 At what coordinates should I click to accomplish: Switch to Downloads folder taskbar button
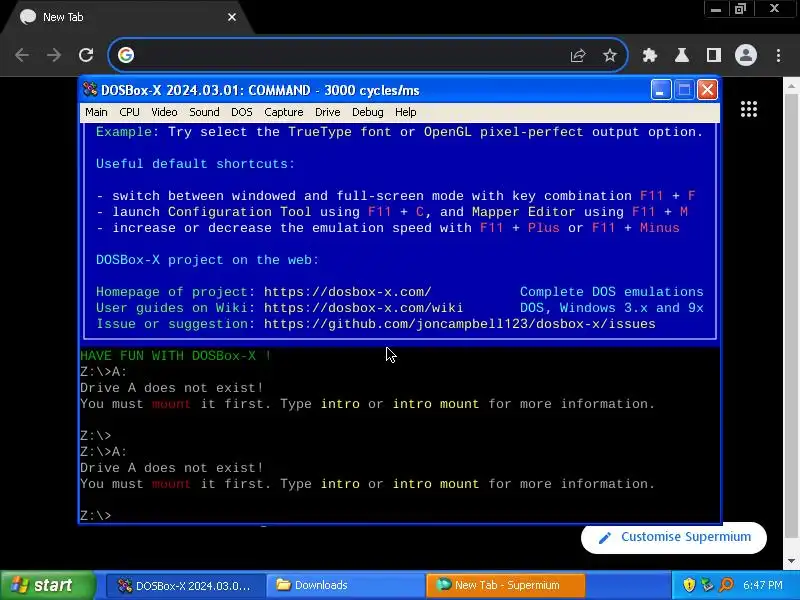click(345, 585)
